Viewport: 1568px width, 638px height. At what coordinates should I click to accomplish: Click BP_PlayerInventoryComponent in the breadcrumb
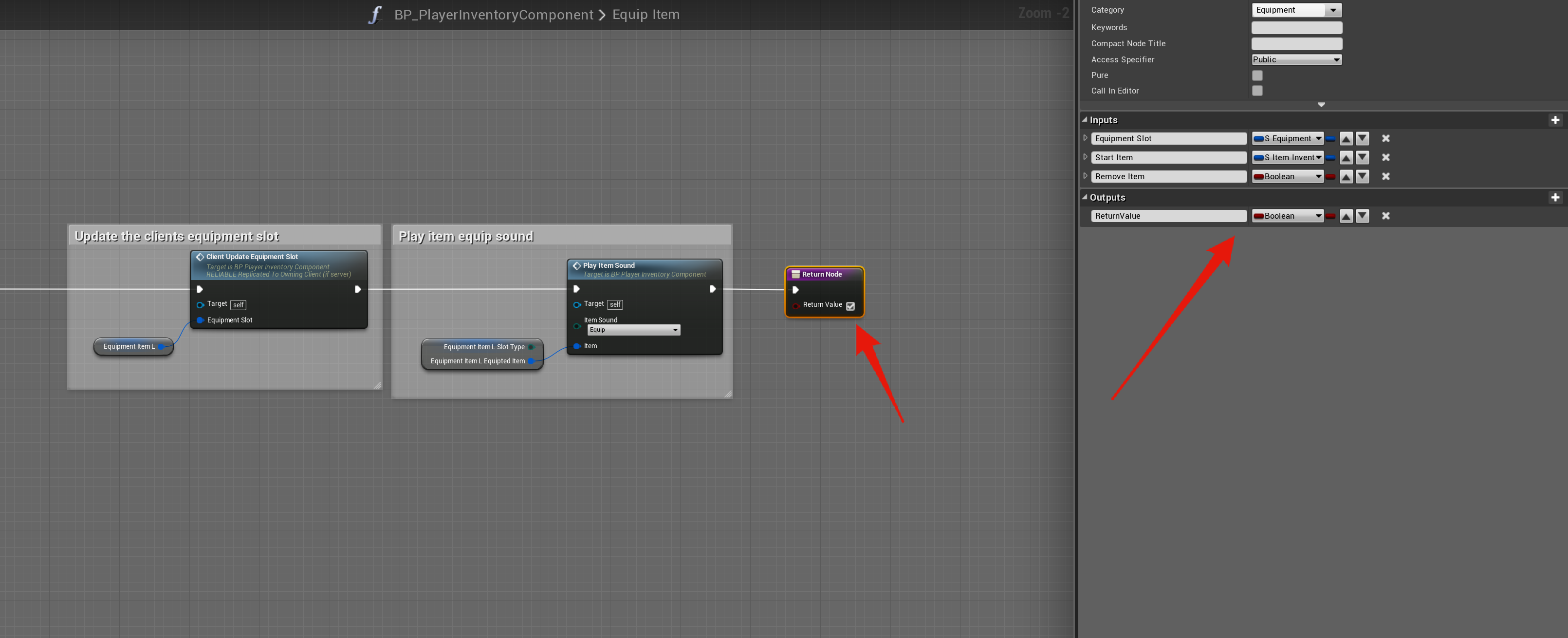[x=493, y=15]
